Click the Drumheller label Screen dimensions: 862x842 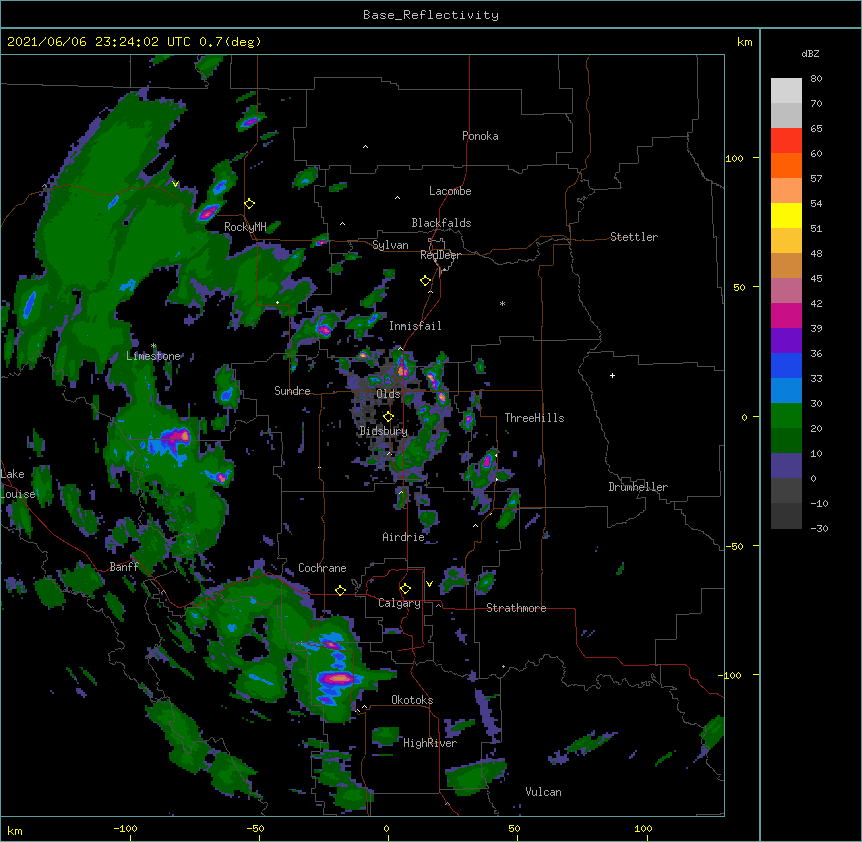(x=638, y=487)
